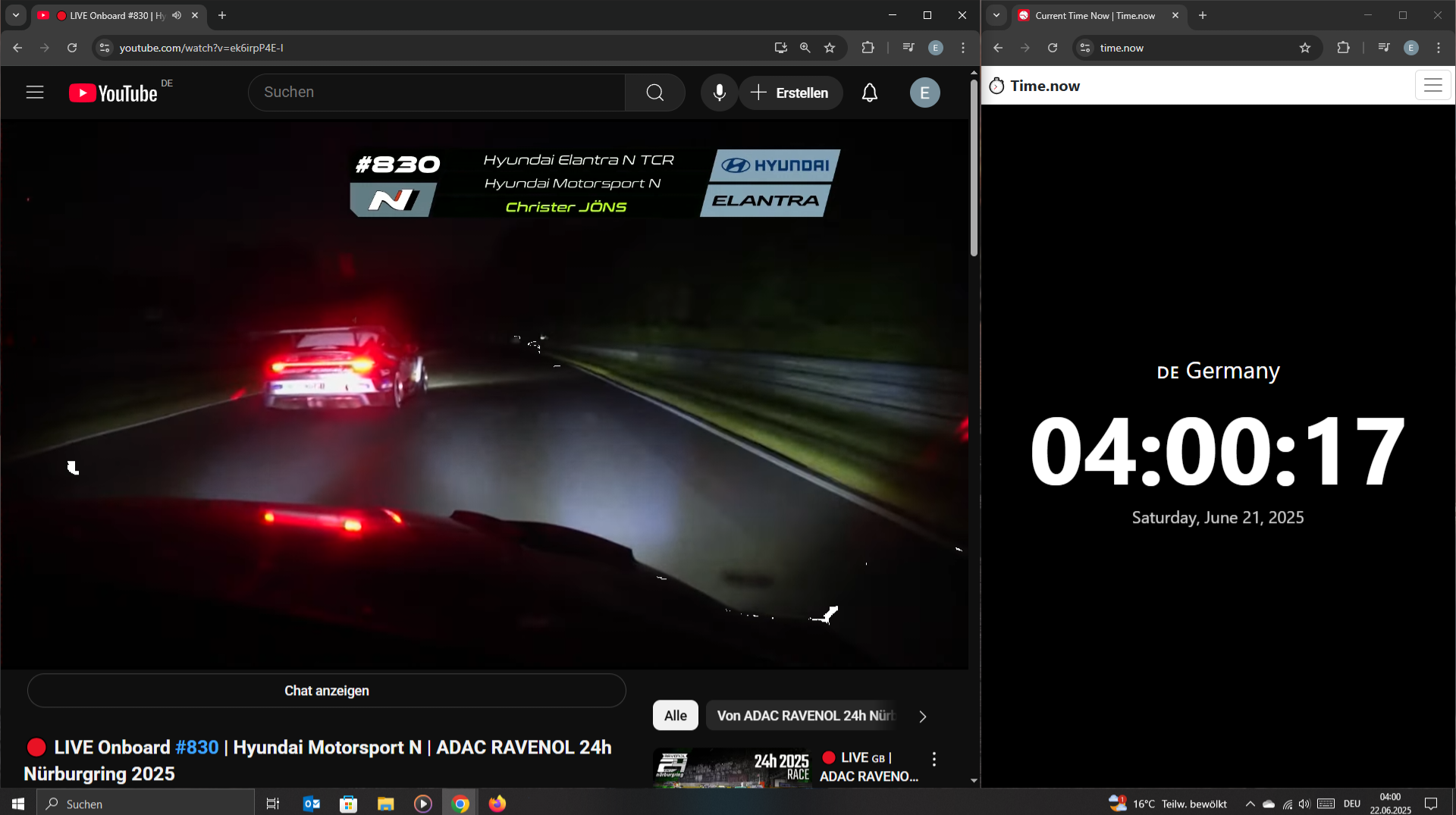Open Firefox from taskbar
The image size is (1456, 815).
click(497, 804)
